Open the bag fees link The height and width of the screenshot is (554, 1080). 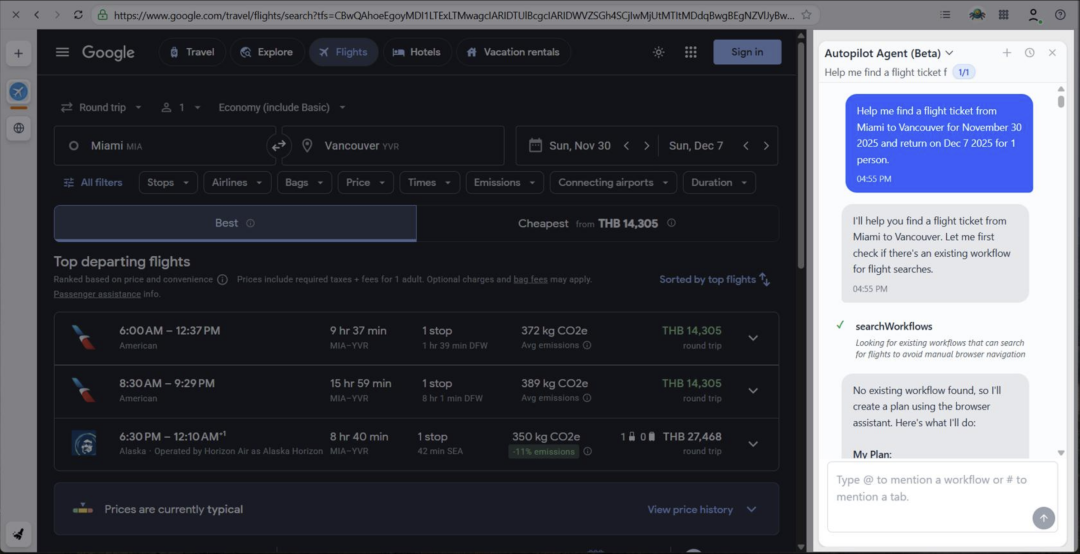click(x=530, y=279)
